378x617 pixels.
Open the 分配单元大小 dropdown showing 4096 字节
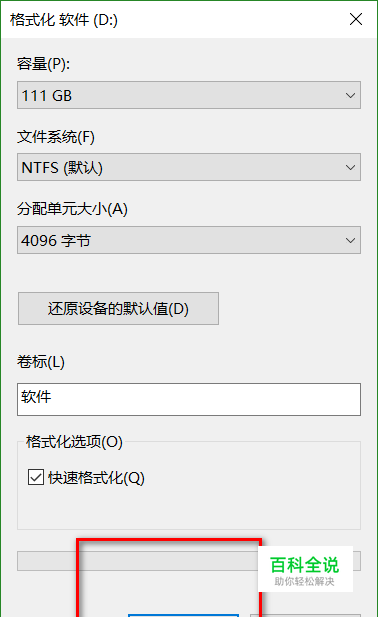click(189, 240)
